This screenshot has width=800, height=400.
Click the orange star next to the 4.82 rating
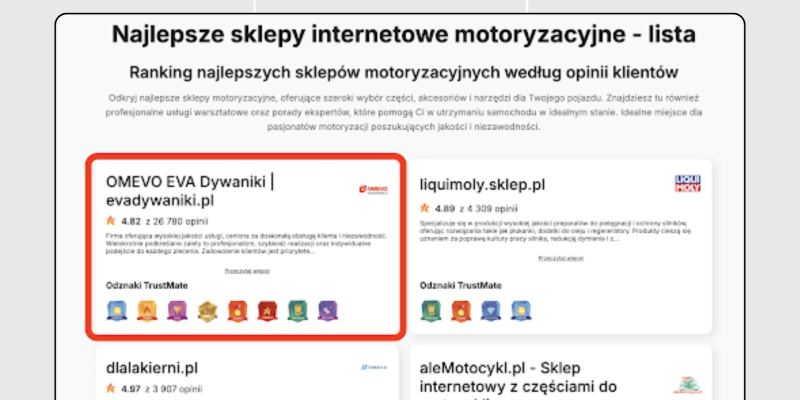(111, 220)
